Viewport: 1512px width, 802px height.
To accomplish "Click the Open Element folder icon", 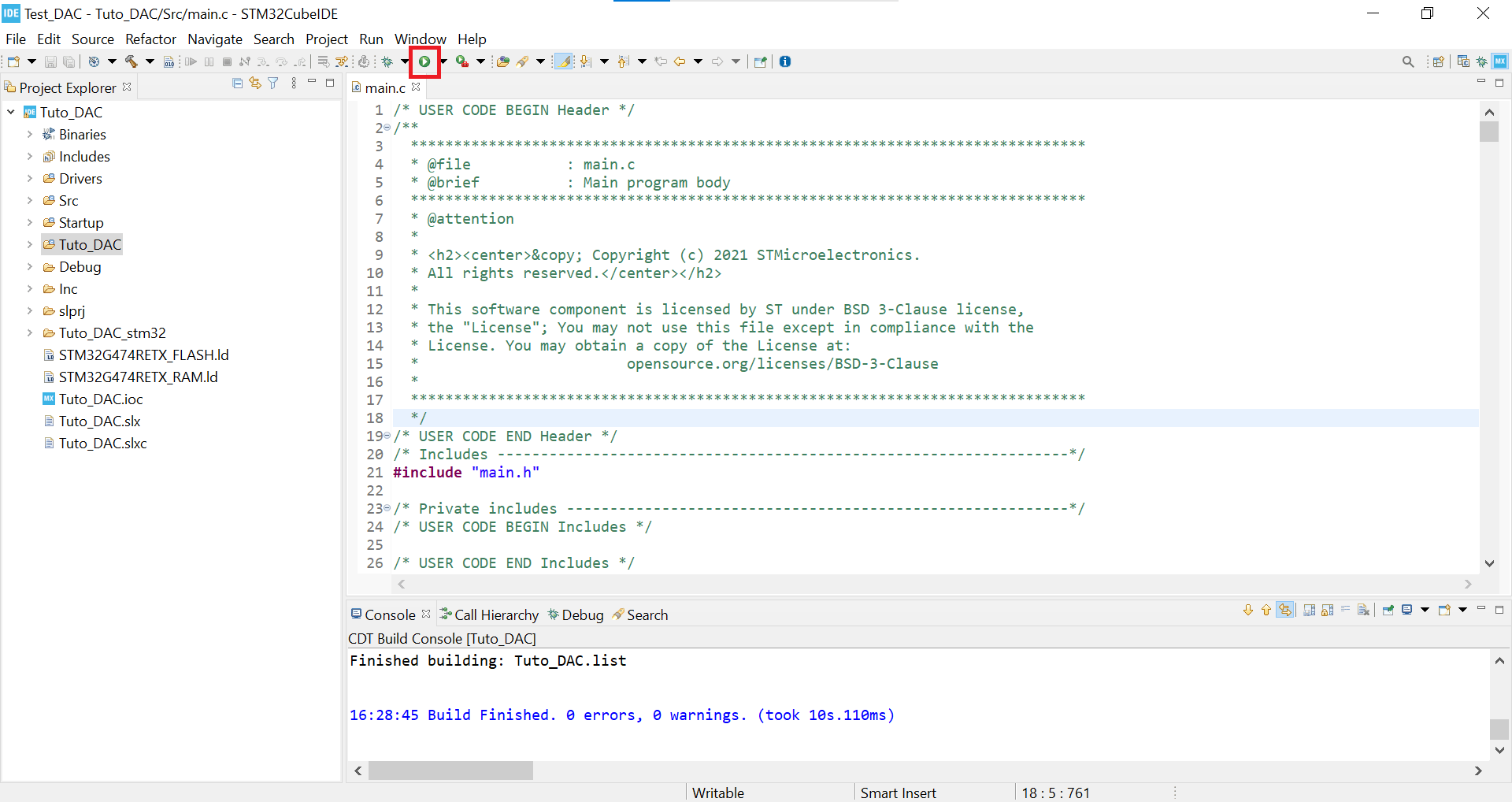I will (502, 61).
